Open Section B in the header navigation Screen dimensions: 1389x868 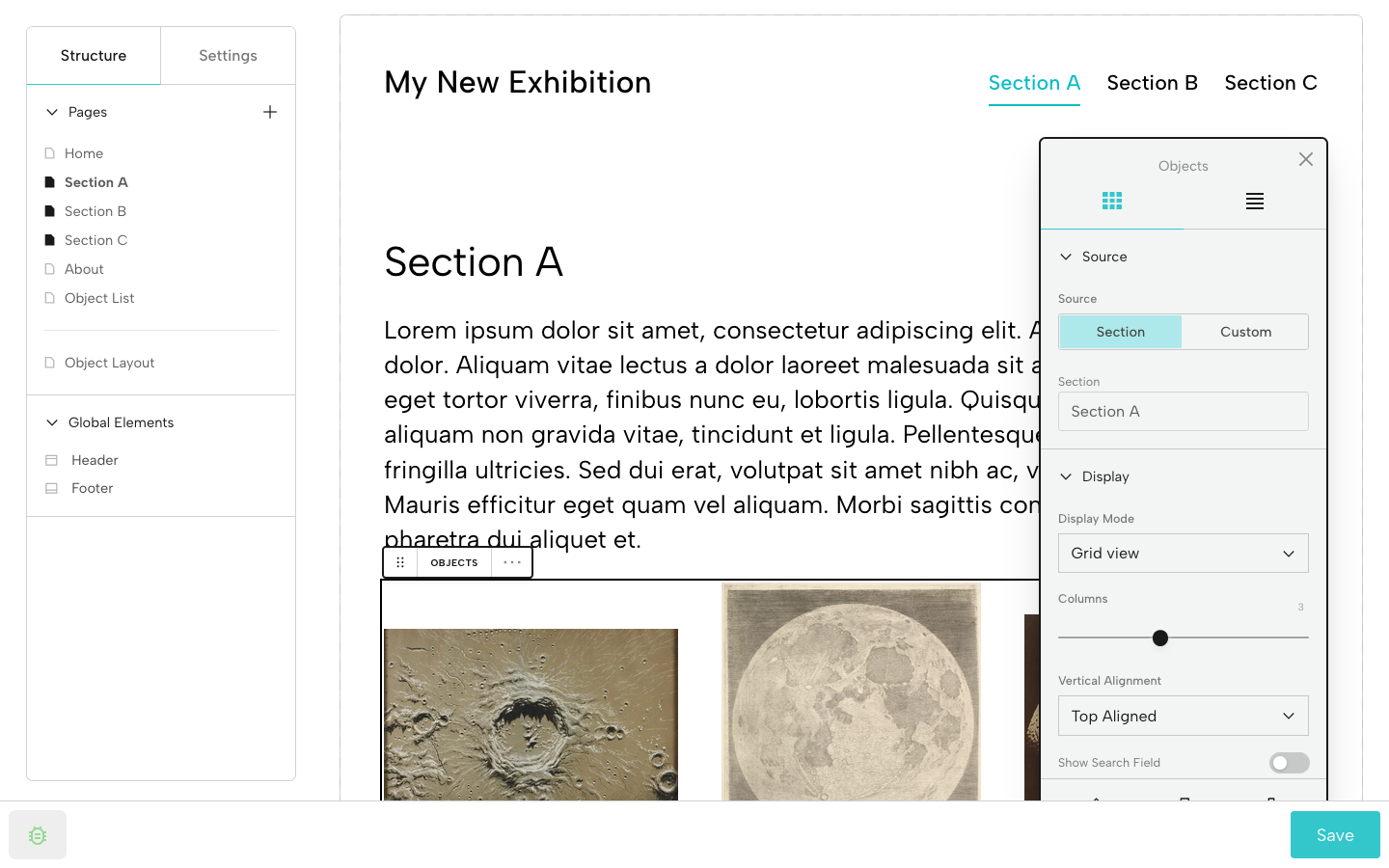pos(1152,83)
